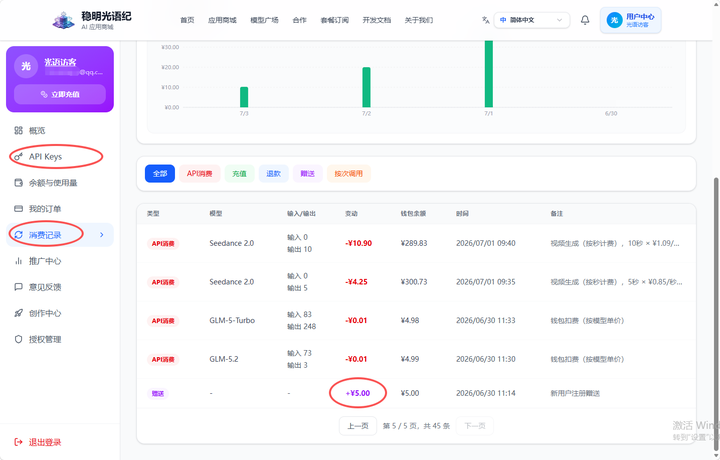The width and height of the screenshot is (720, 460).
Task: Click the +¥5.00 gift amount
Action: (358, 393)
